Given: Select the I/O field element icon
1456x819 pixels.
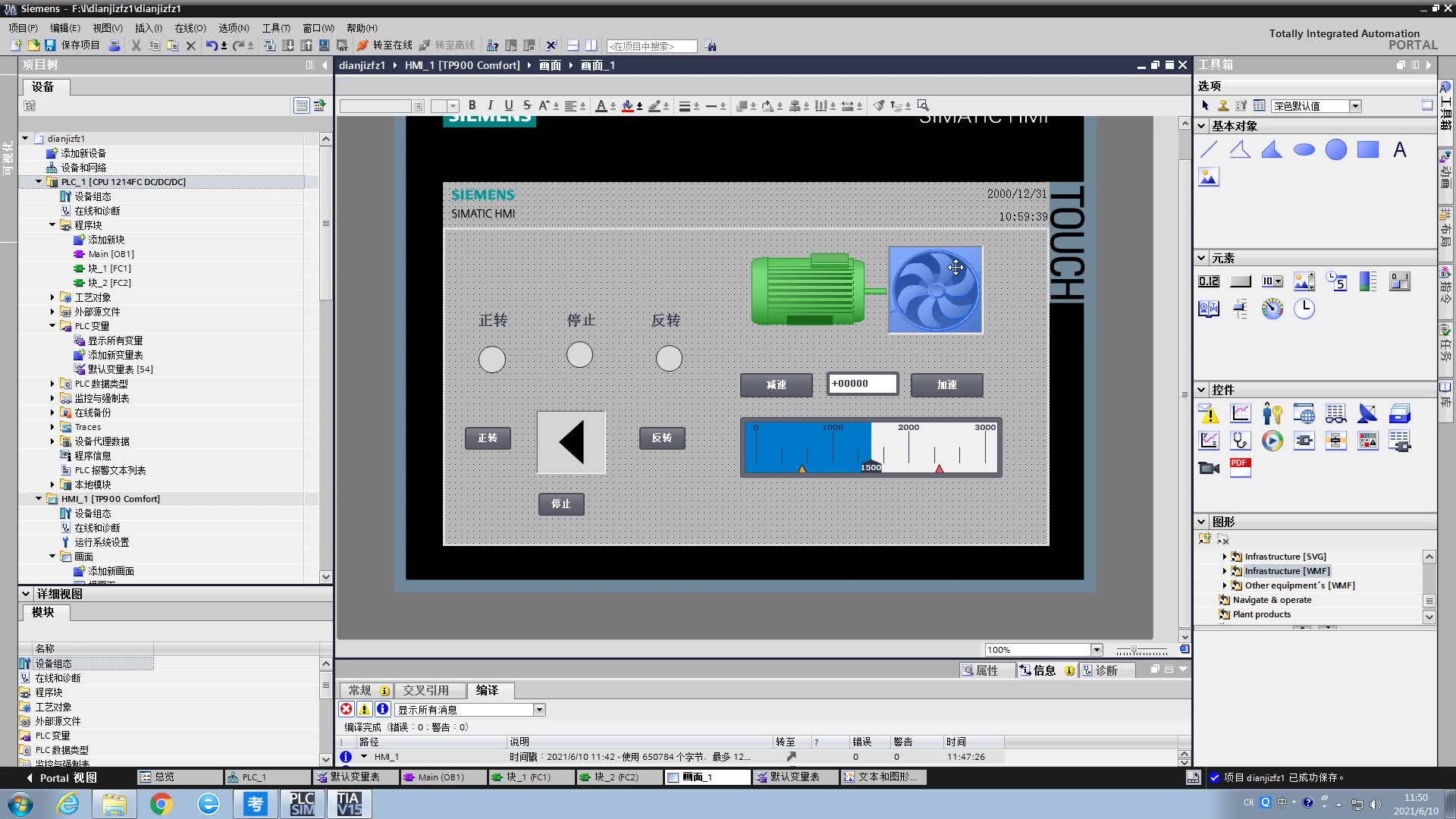Looking at the screenshot, I should [1209, 281].
